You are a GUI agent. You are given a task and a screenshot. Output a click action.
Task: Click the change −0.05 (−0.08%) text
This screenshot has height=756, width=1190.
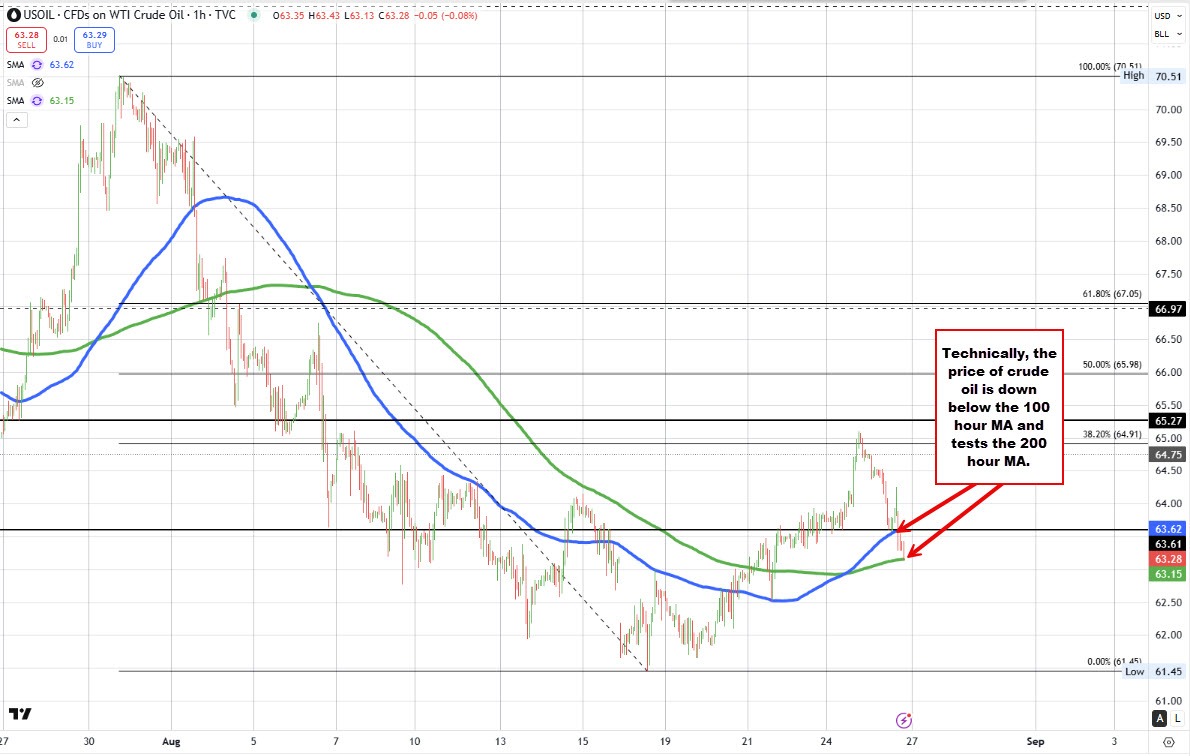click(x=445, y=15)
